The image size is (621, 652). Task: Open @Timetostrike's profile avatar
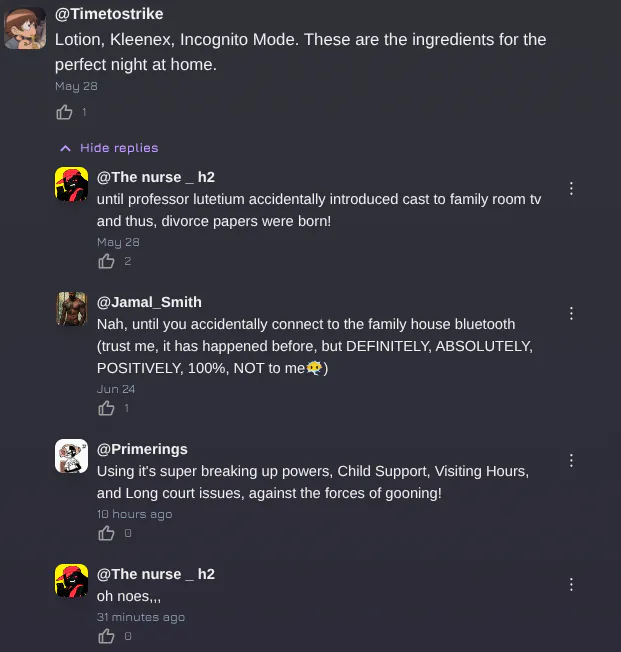(x=24, y=29)
